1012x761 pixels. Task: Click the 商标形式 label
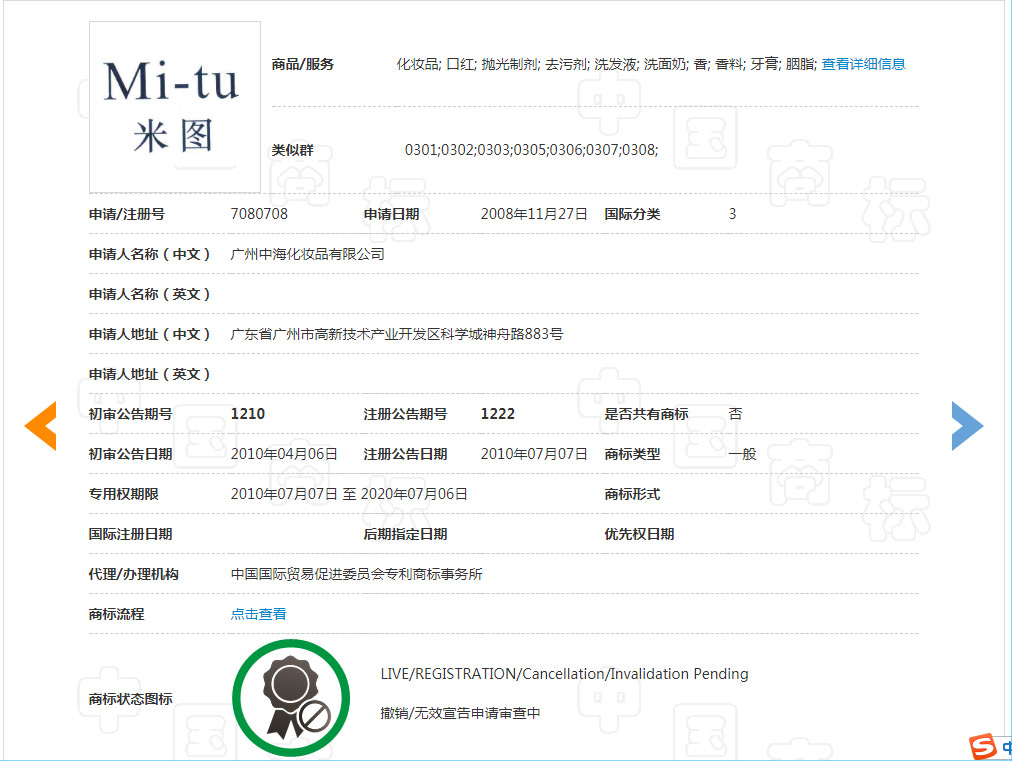632,494
